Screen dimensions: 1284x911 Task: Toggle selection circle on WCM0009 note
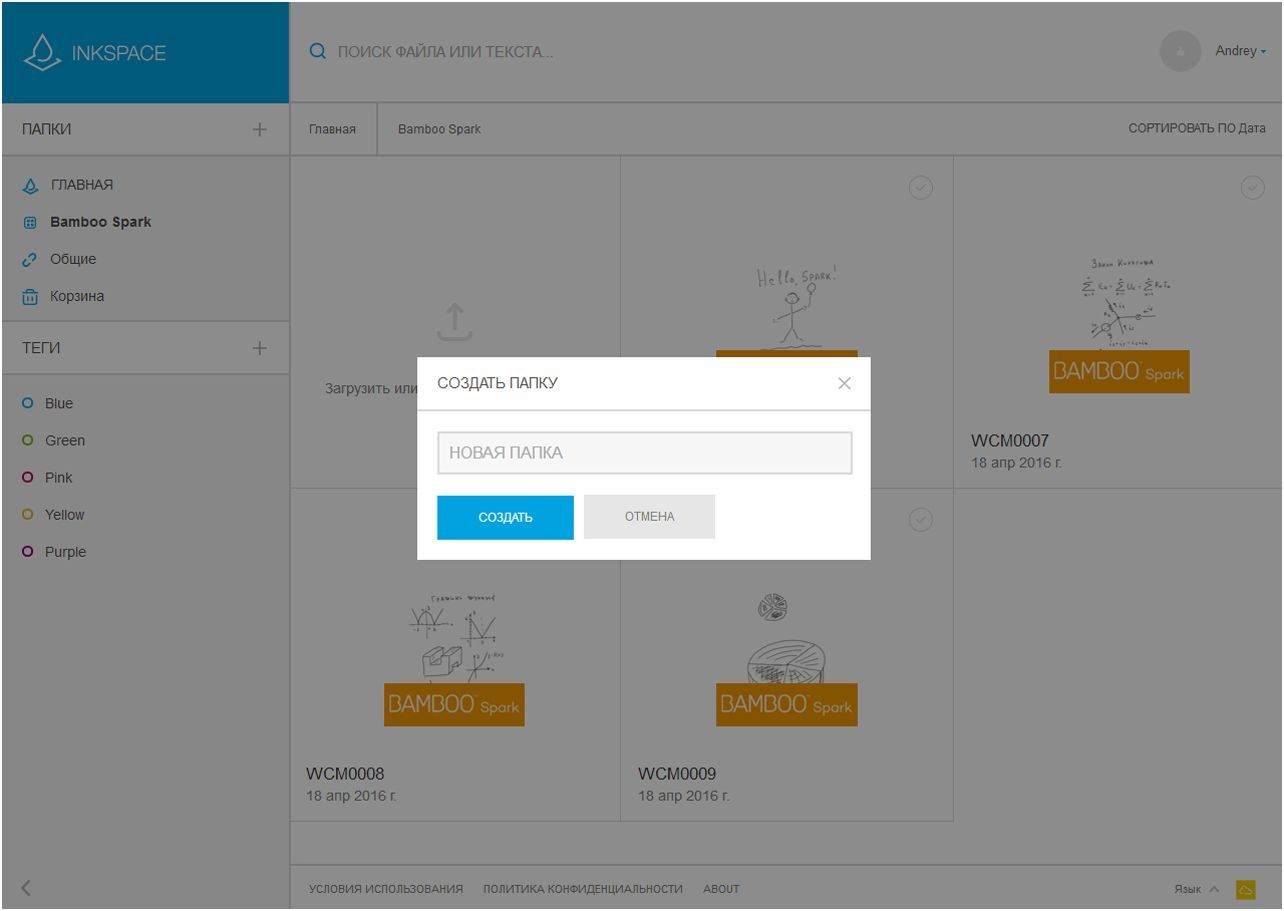click(920, 519)
